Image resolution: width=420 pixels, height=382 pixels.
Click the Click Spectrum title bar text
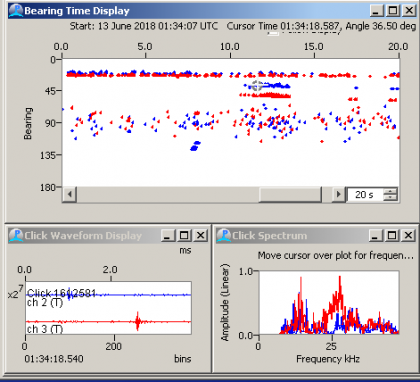coord(269,236)
